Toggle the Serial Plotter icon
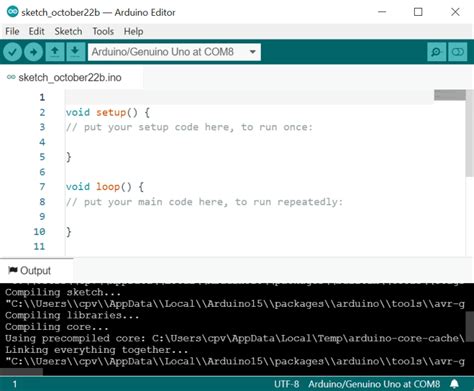 click(458, 52)
